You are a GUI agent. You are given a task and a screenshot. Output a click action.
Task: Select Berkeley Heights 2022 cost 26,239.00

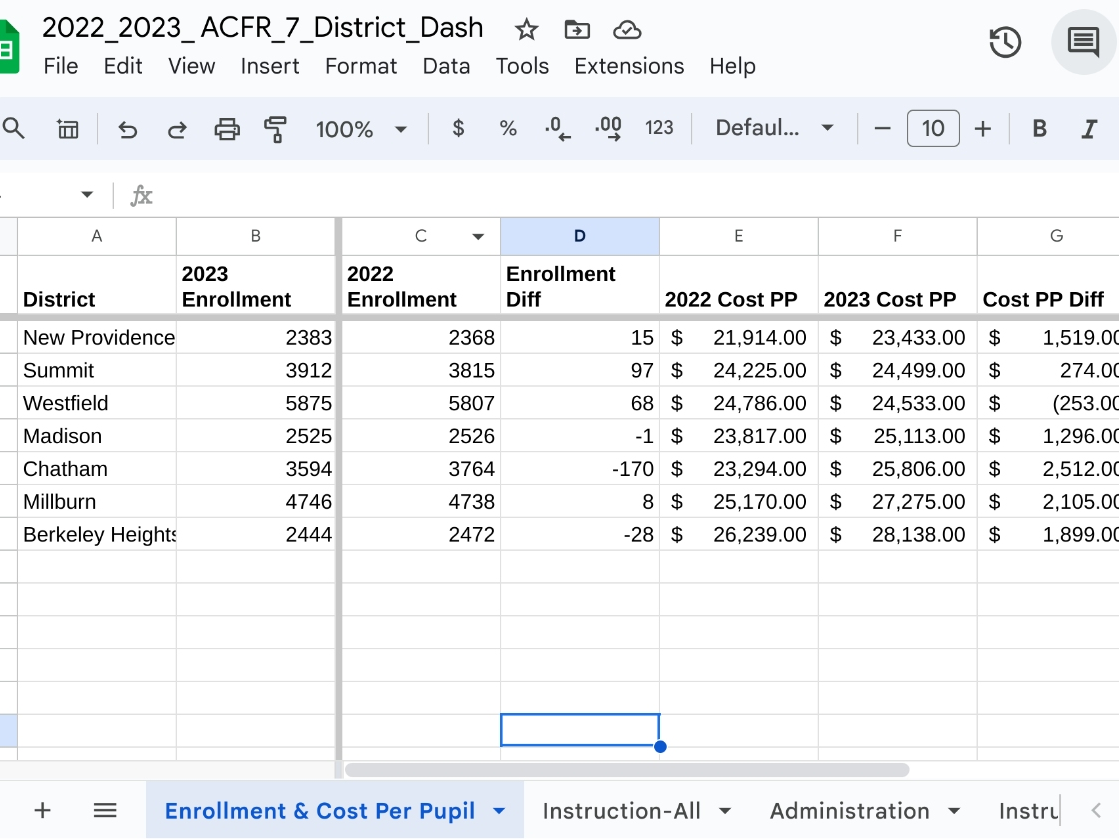click(739, 534)
